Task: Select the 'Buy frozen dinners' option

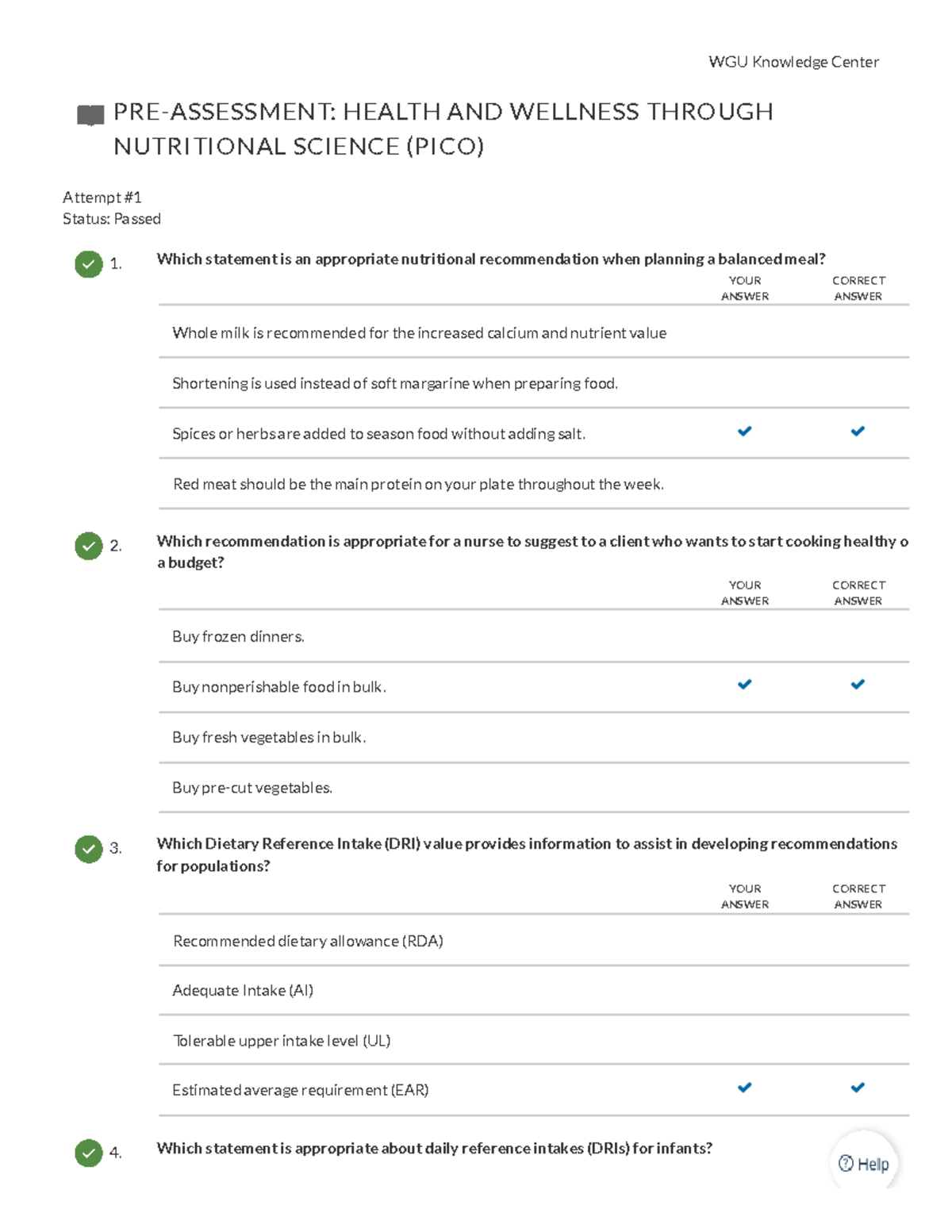Action: (x=238, y=637)
